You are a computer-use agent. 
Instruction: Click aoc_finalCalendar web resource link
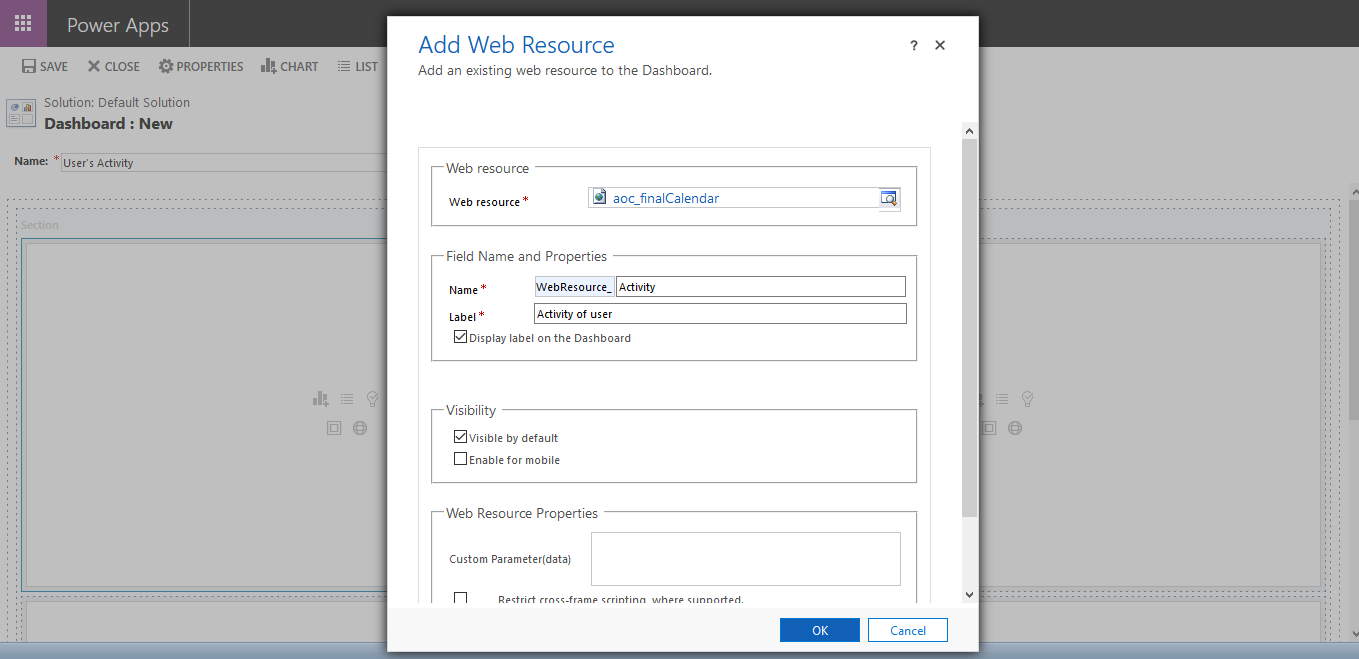coord(666,198)
